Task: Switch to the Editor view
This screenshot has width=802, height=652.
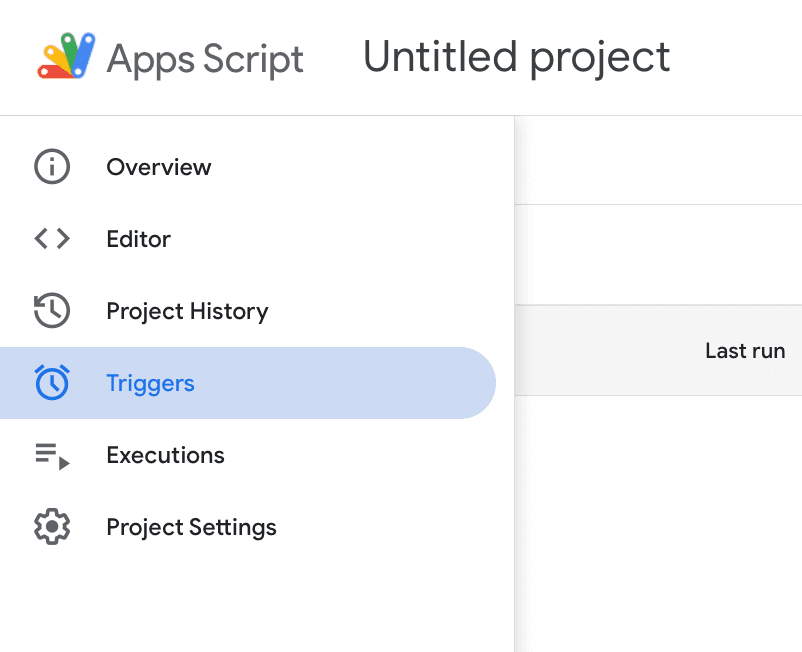Action: coord(248,239)
